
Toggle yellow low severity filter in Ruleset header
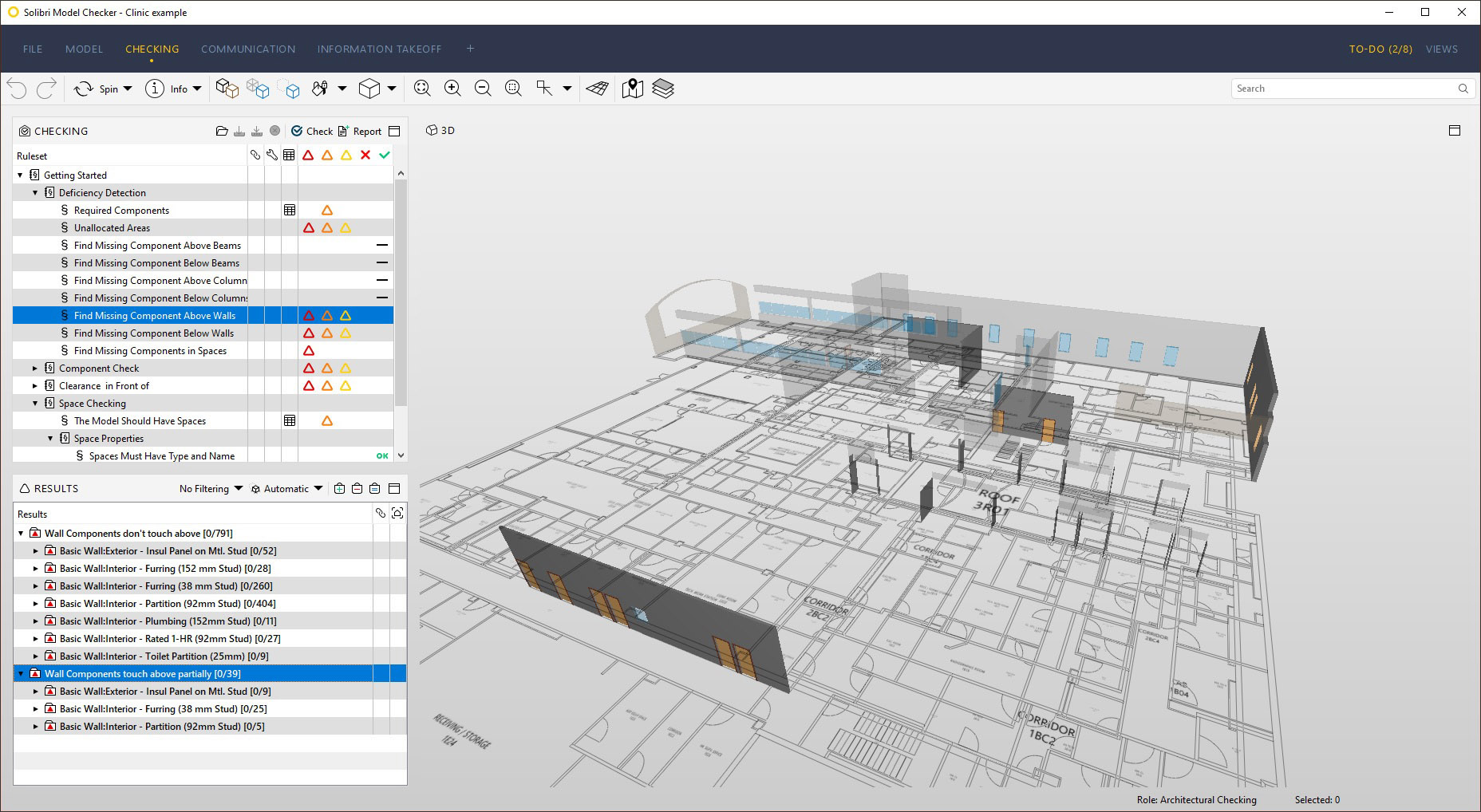(x=346, y=156)
